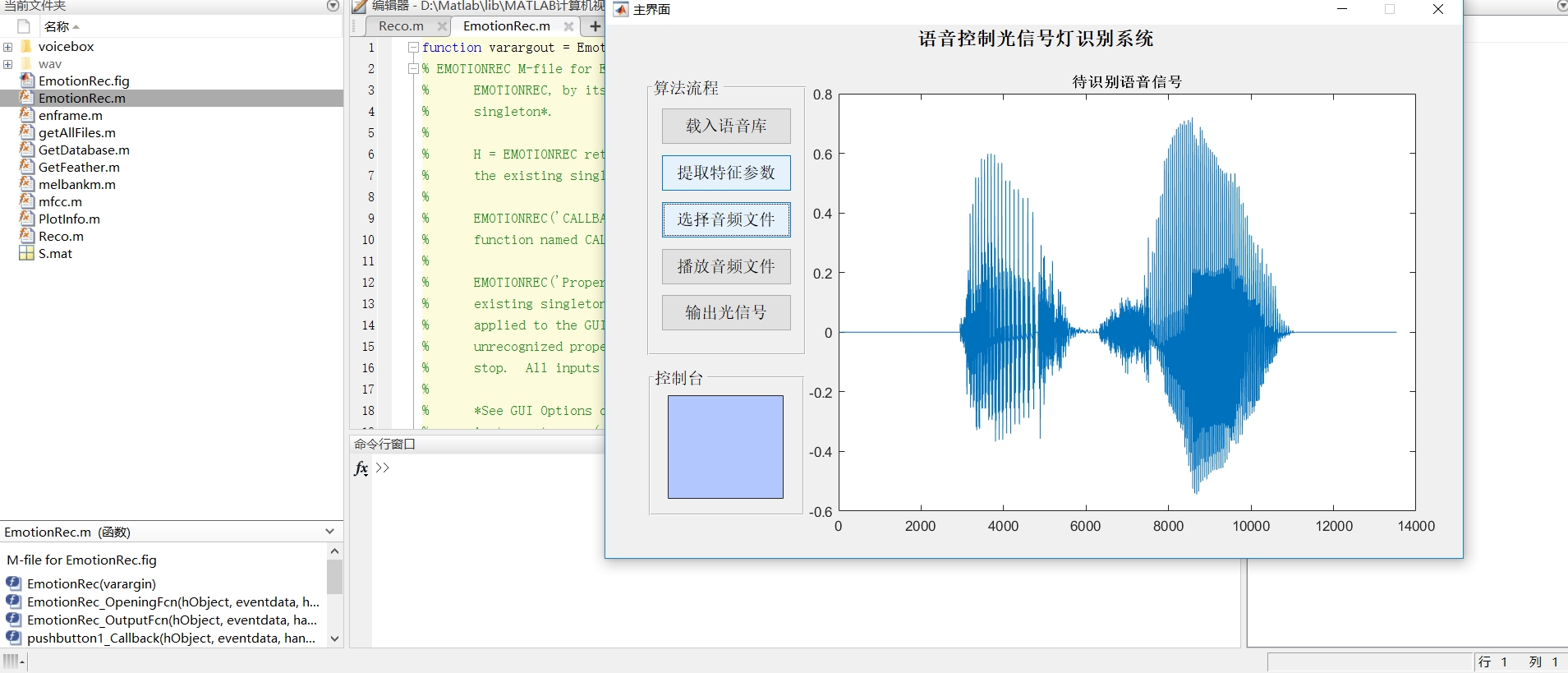Click the Reco.m file icon in file list

click(x=27, y=236)
